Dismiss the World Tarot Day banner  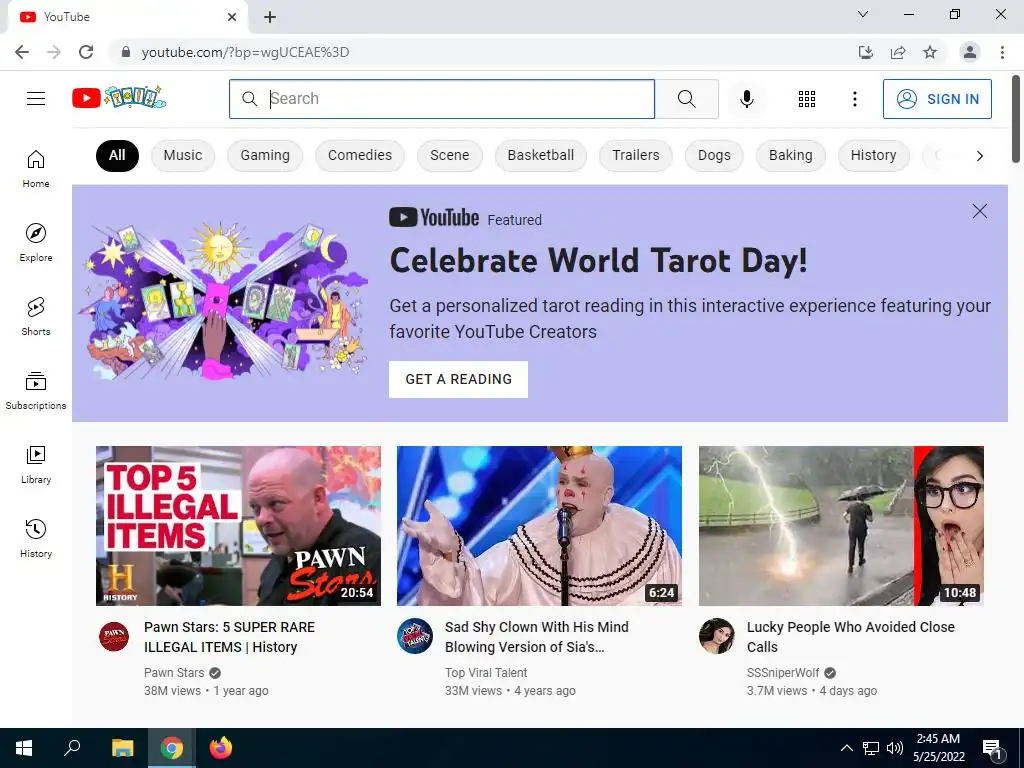980,211
